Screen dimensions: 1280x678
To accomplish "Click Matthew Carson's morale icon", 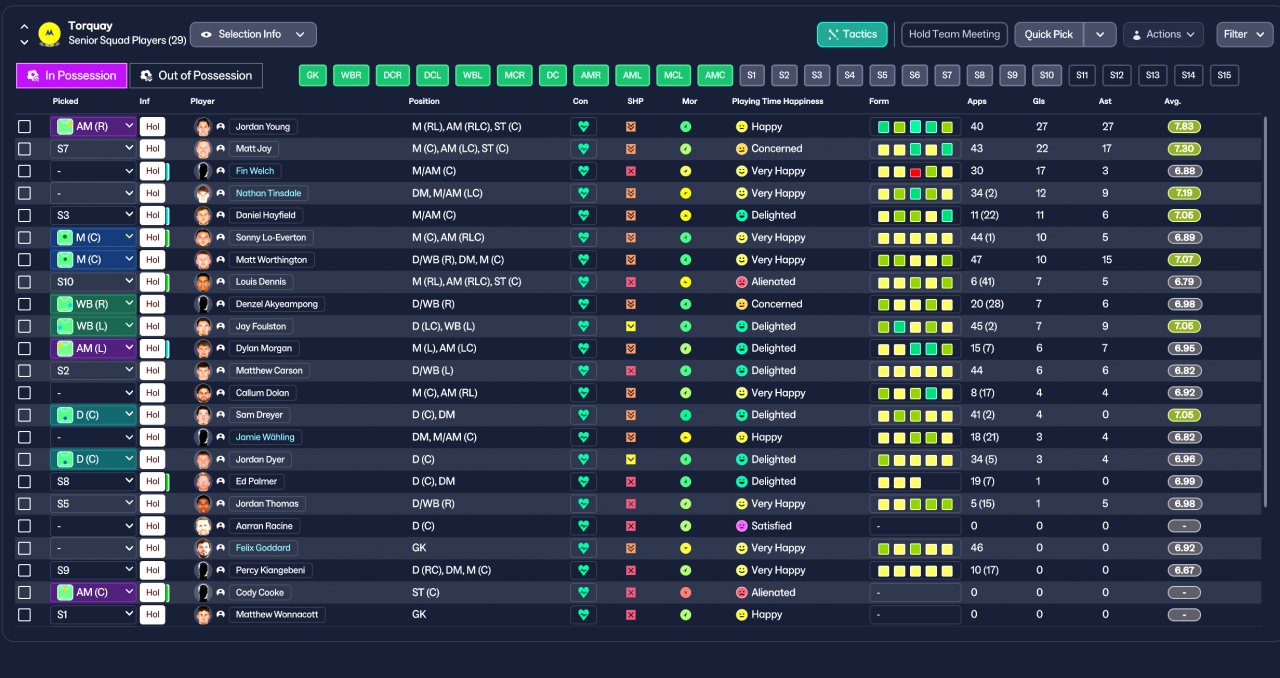I will (x=685, y=371).
